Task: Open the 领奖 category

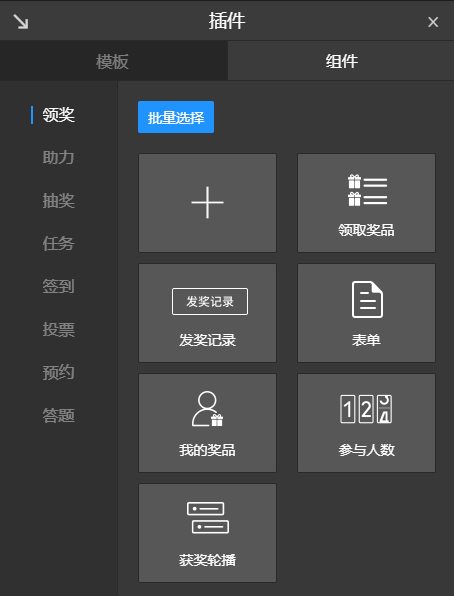Action: coord(58,115)
